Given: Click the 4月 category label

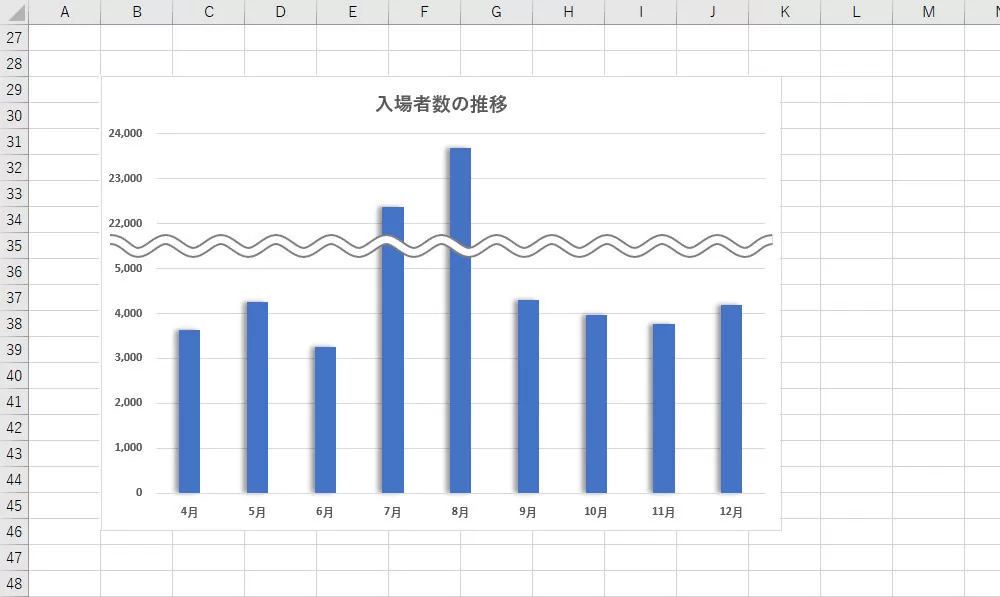Looking at the screenshot, I should click(x=189, y=512).
